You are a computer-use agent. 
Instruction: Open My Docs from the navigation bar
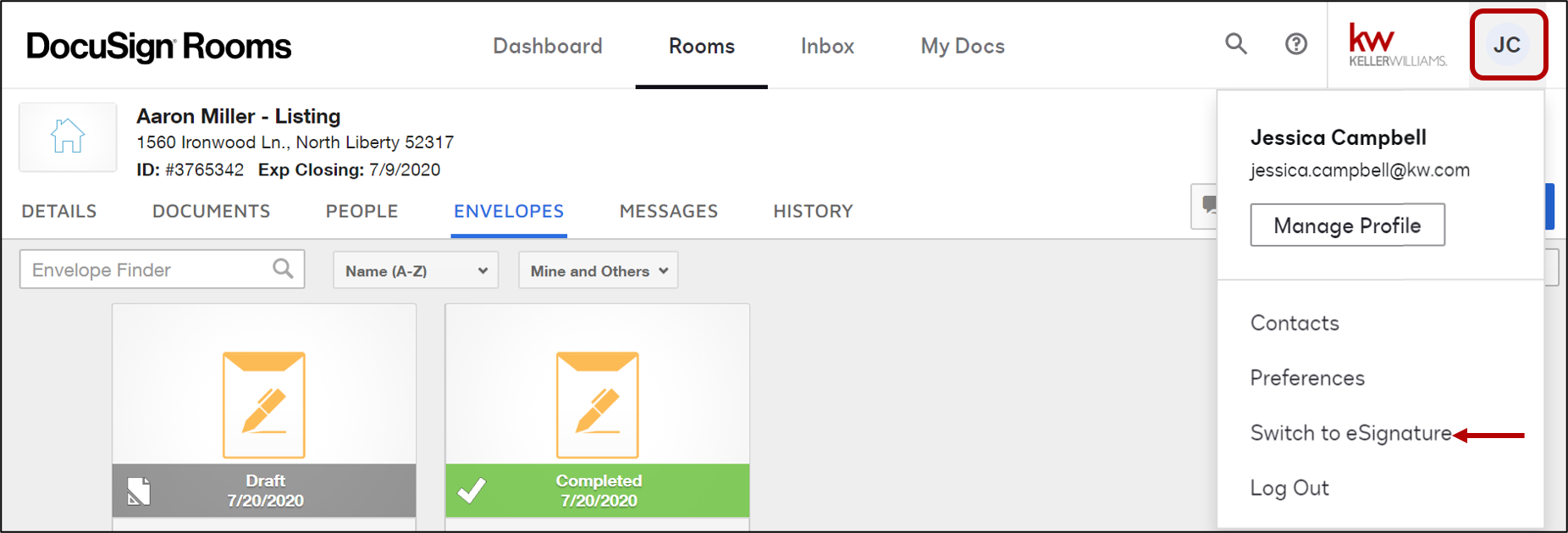click(963, 46)
